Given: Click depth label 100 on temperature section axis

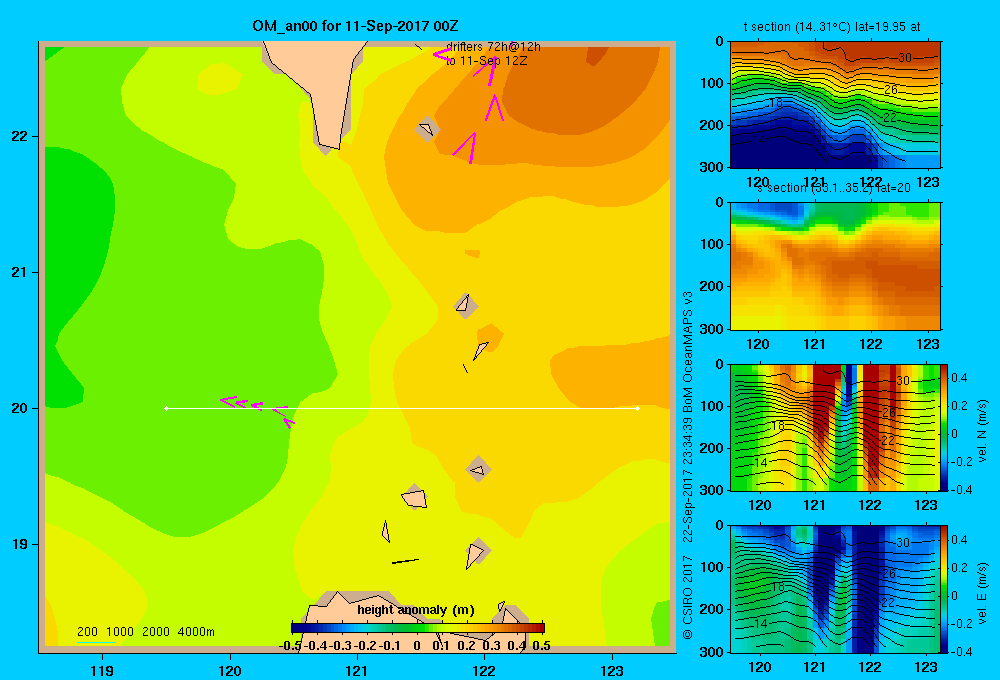Looking at the screenshot, I should point(713,83).
